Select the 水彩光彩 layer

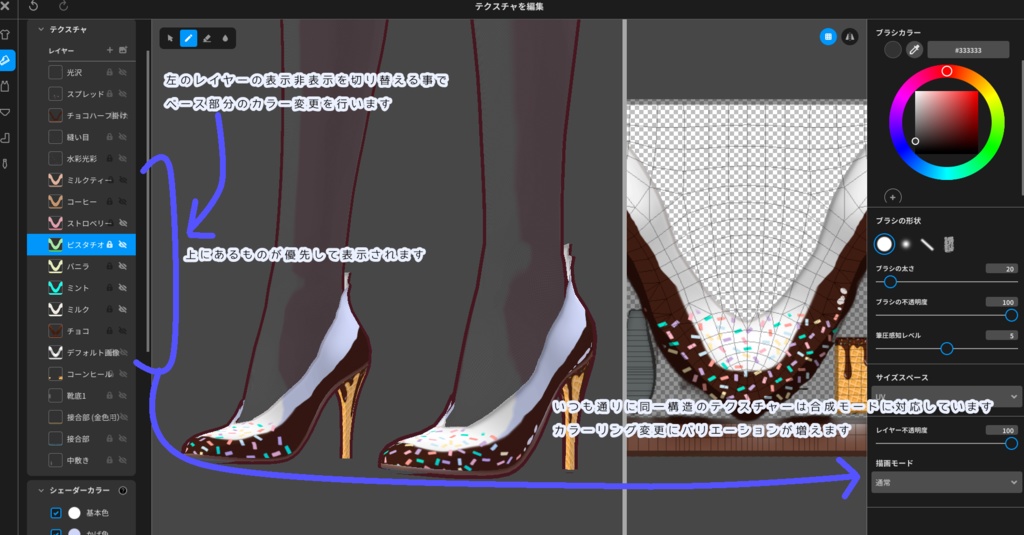(82, 159)
